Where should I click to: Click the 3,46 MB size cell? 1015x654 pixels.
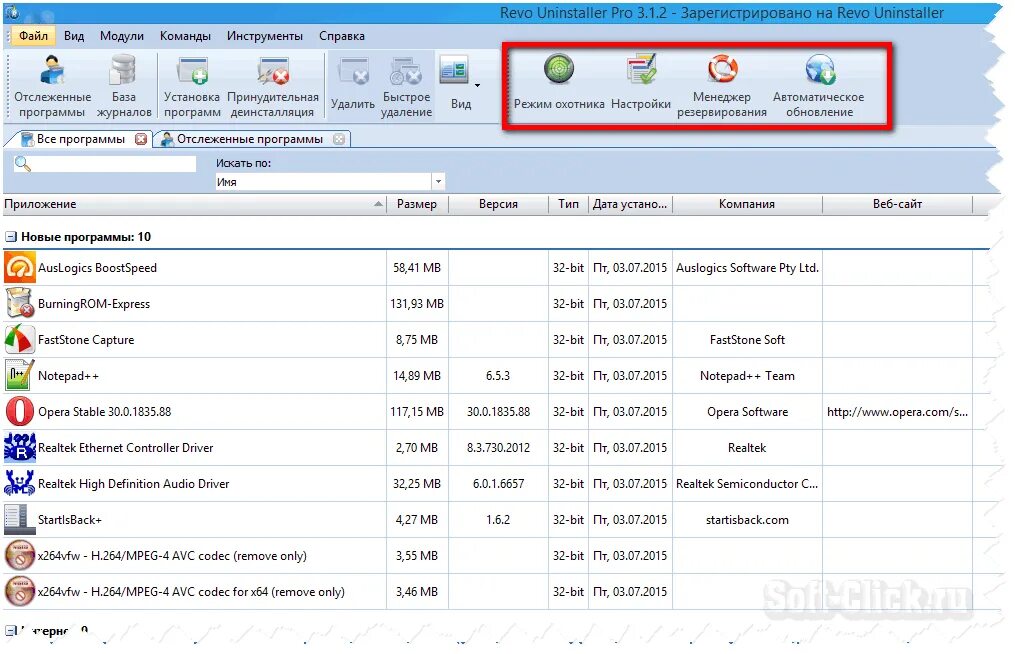click(417, 592)
